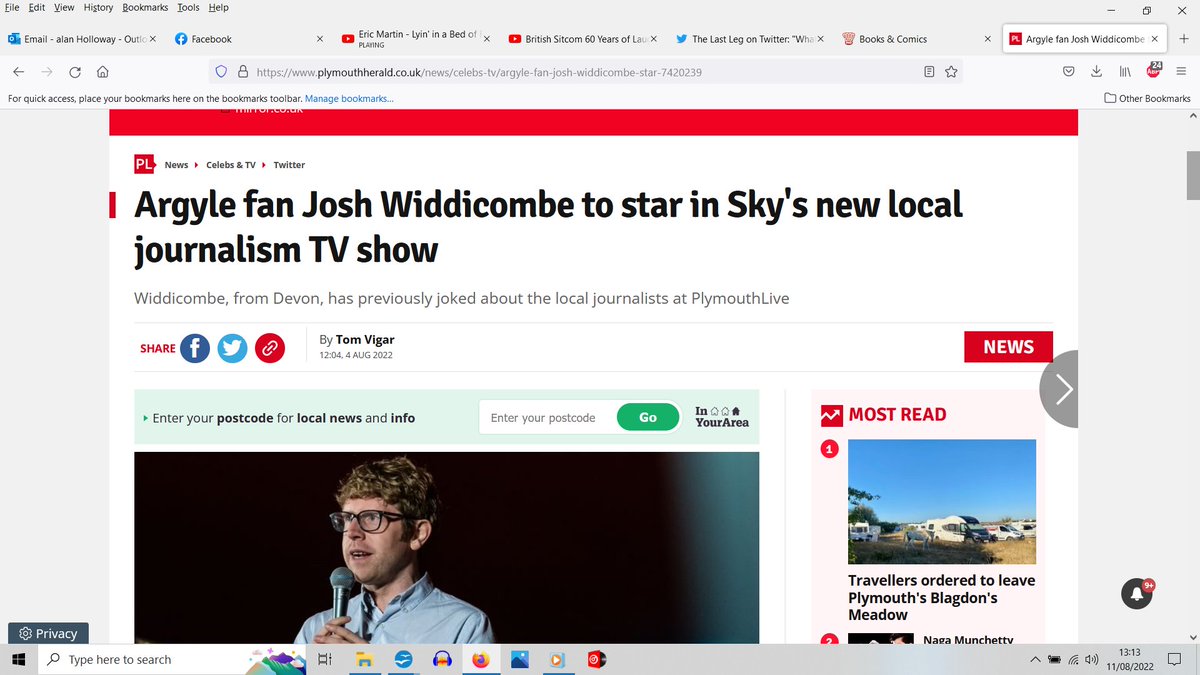The image size is (1200, 675).
Task: Bookmark this page with the star
Action: click(951, 72)
